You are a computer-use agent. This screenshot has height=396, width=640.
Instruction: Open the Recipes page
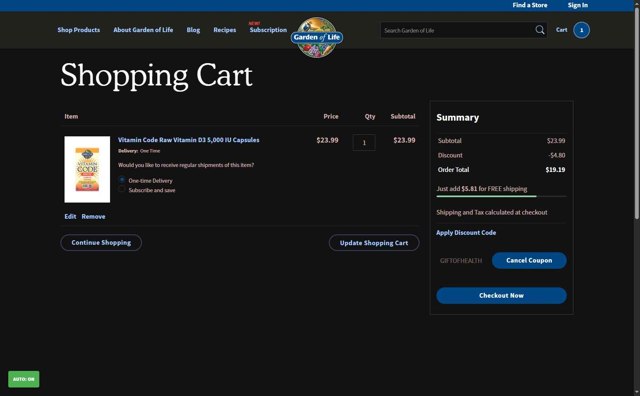tap(224, 30)
